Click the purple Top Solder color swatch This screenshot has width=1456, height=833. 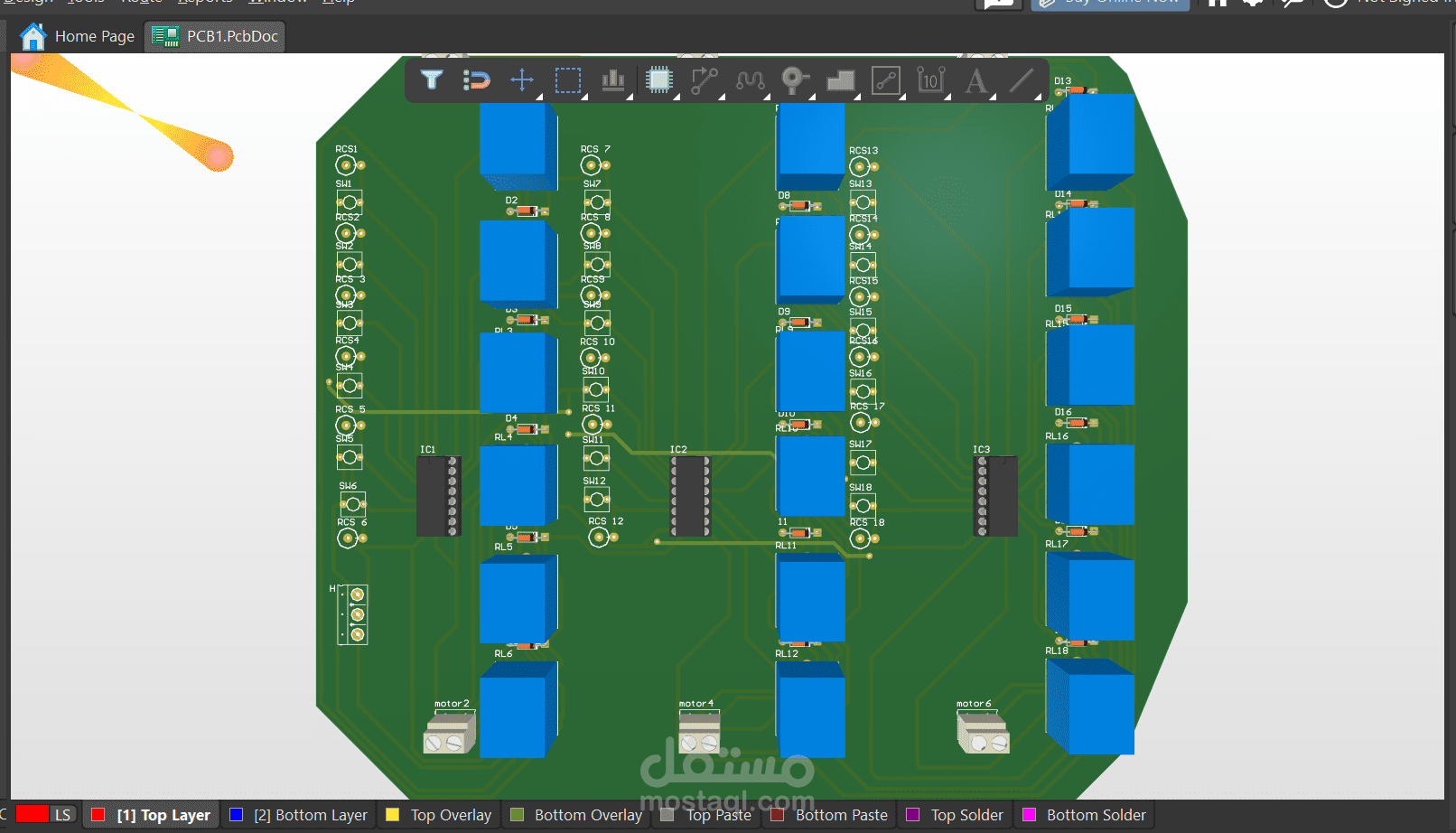coord(913,815)
